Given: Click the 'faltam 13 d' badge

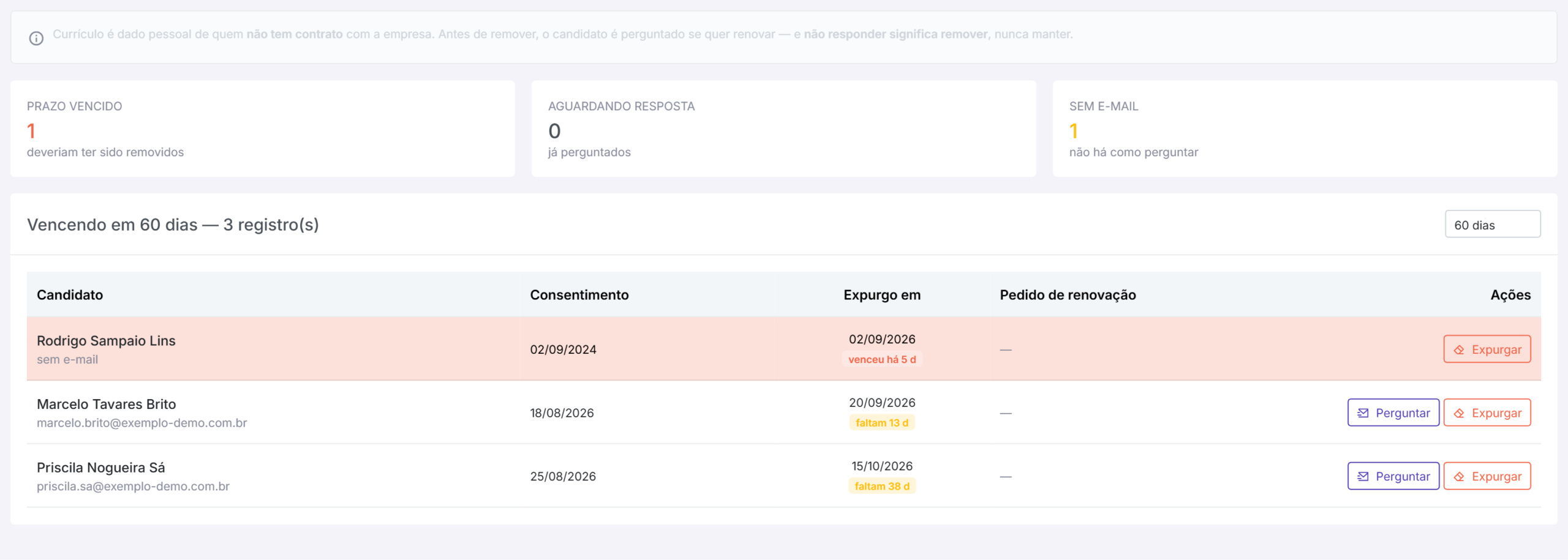Looking at the screenshot, I should tap(882, 423).
